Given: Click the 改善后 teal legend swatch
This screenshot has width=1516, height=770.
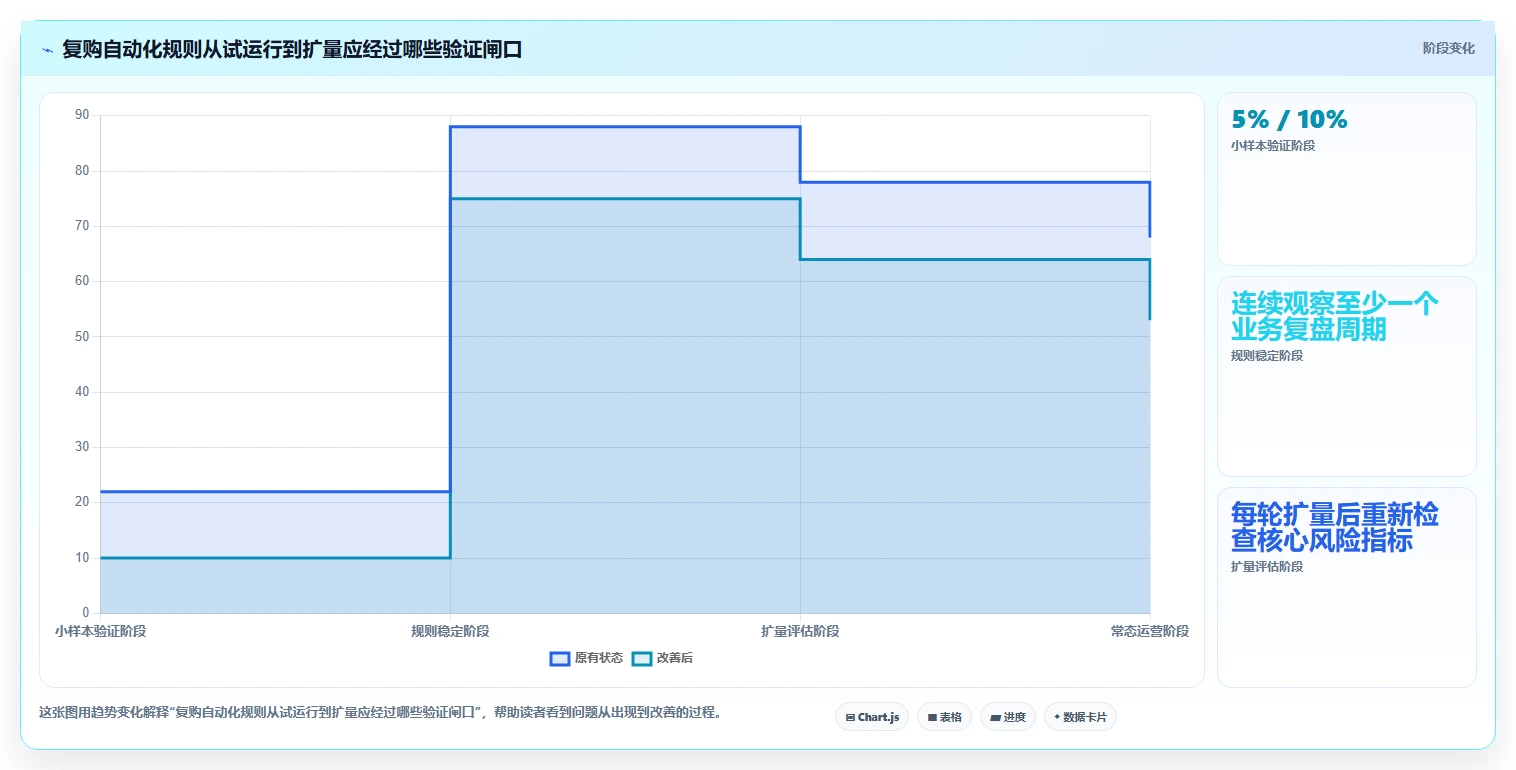Looking at the screenshot, I should 642,658.
